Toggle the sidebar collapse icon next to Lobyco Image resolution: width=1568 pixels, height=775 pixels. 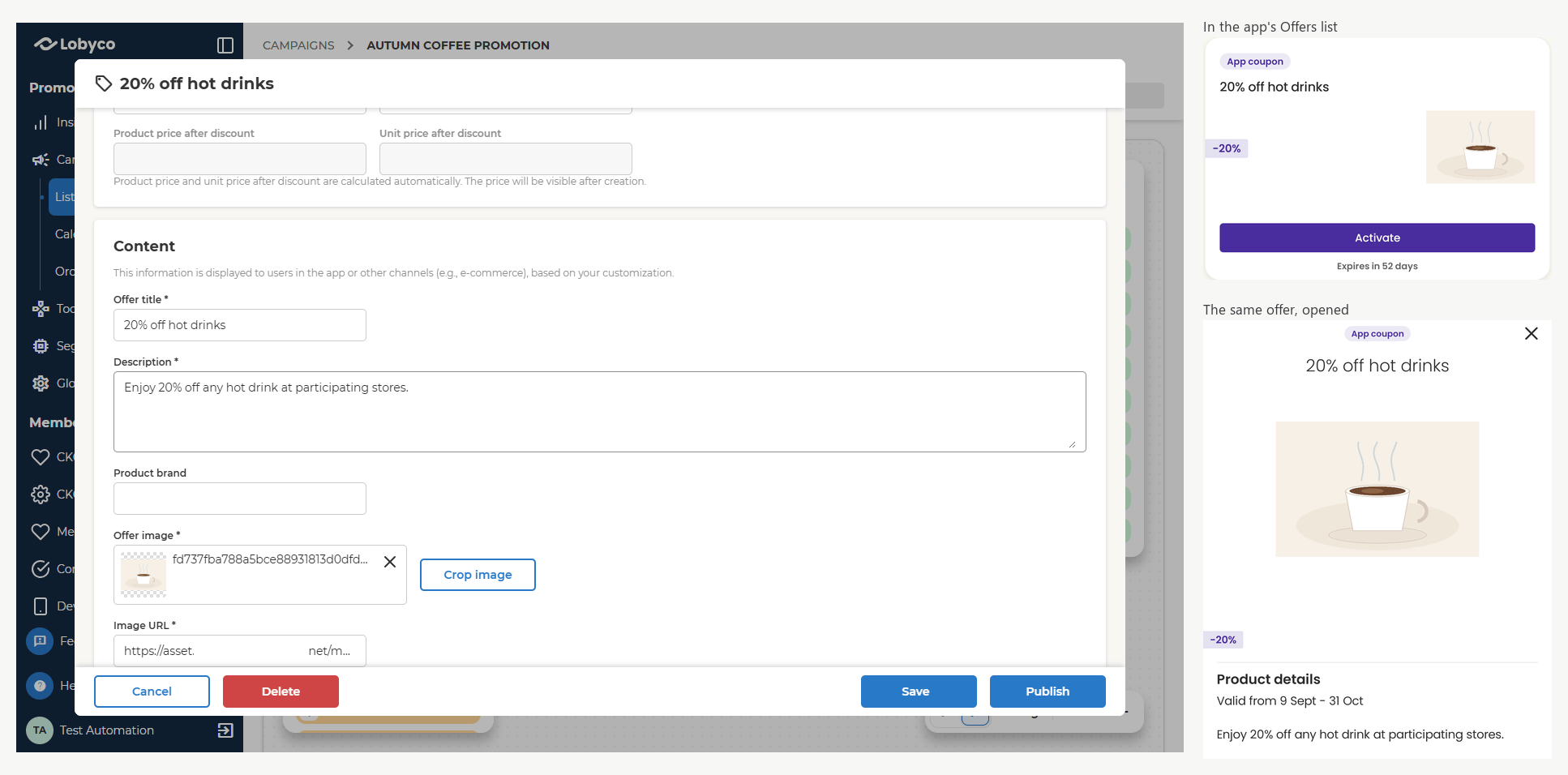point(225,45)
